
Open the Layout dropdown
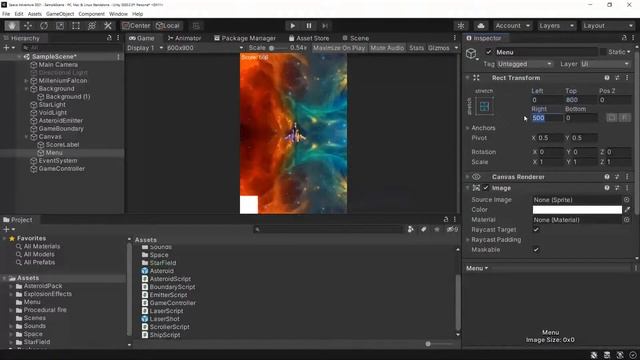(x=608, y=26)
